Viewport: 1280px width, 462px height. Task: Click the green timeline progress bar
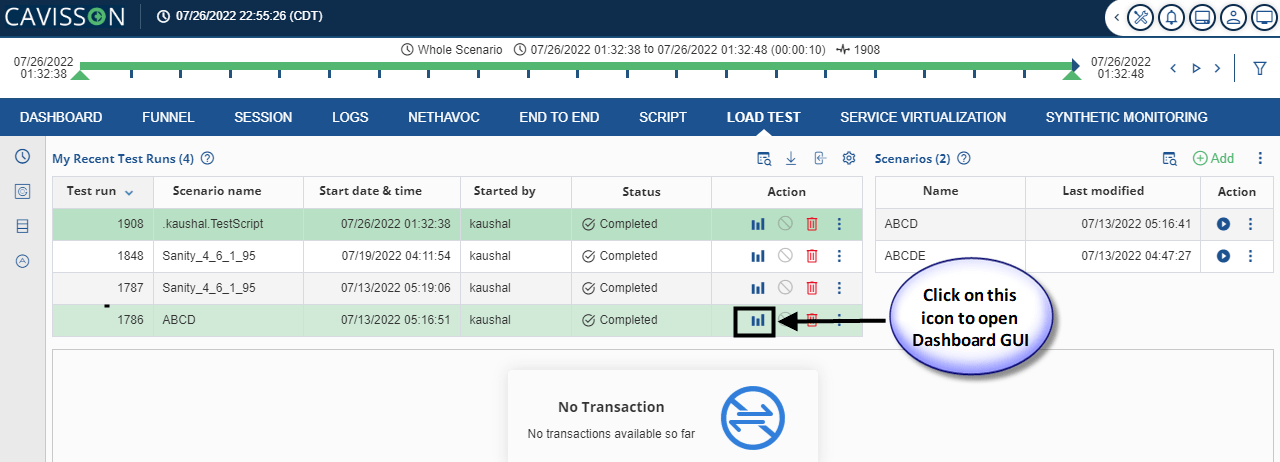[574, 65]
